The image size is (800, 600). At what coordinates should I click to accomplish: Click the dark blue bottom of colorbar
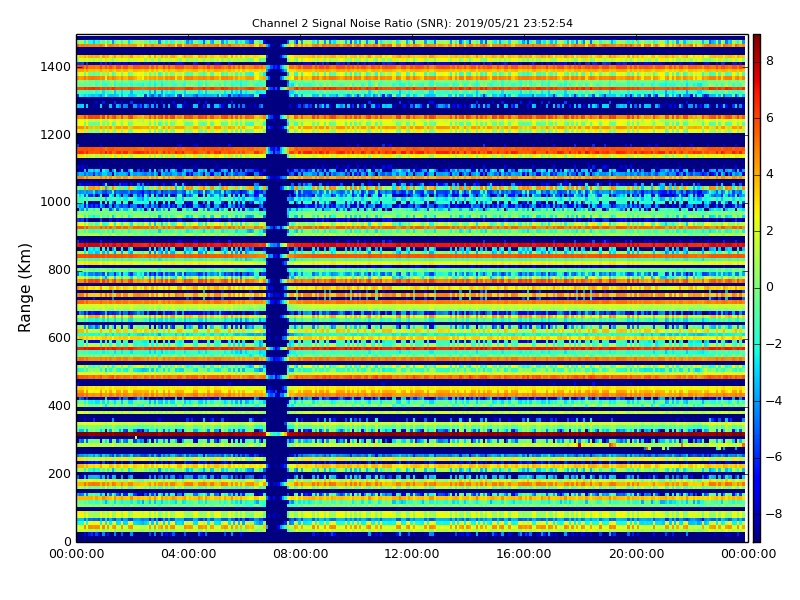[x=757, y=536]
